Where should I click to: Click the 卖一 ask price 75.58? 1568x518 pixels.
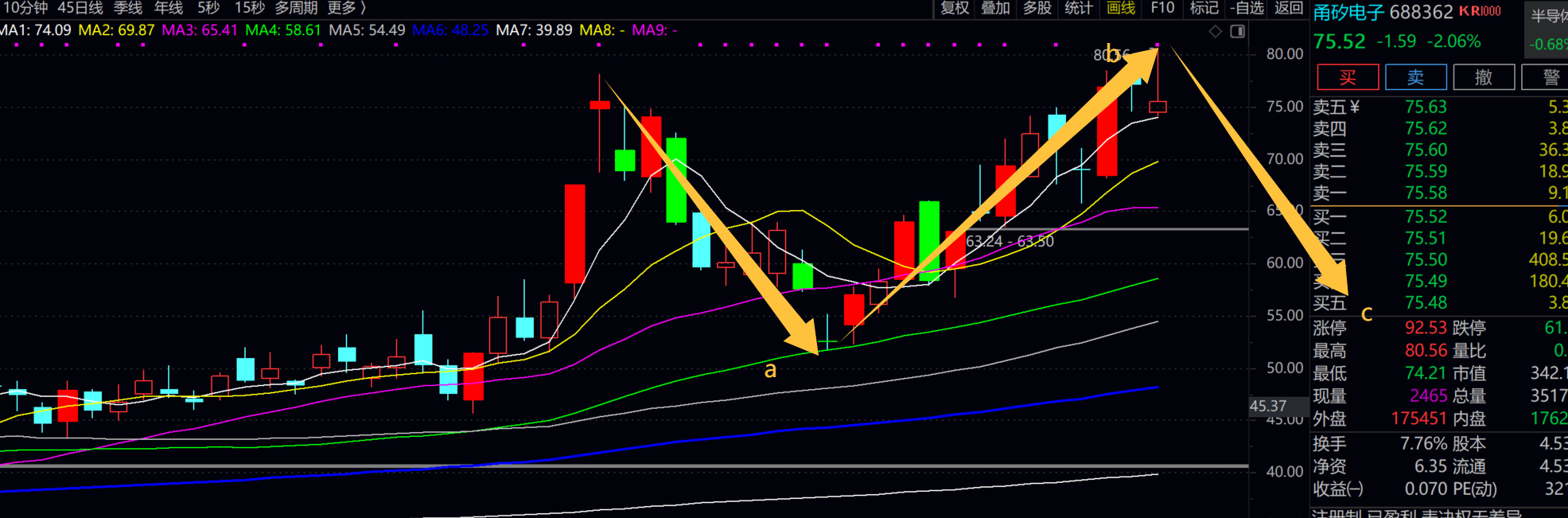[x=1426, y=193]
